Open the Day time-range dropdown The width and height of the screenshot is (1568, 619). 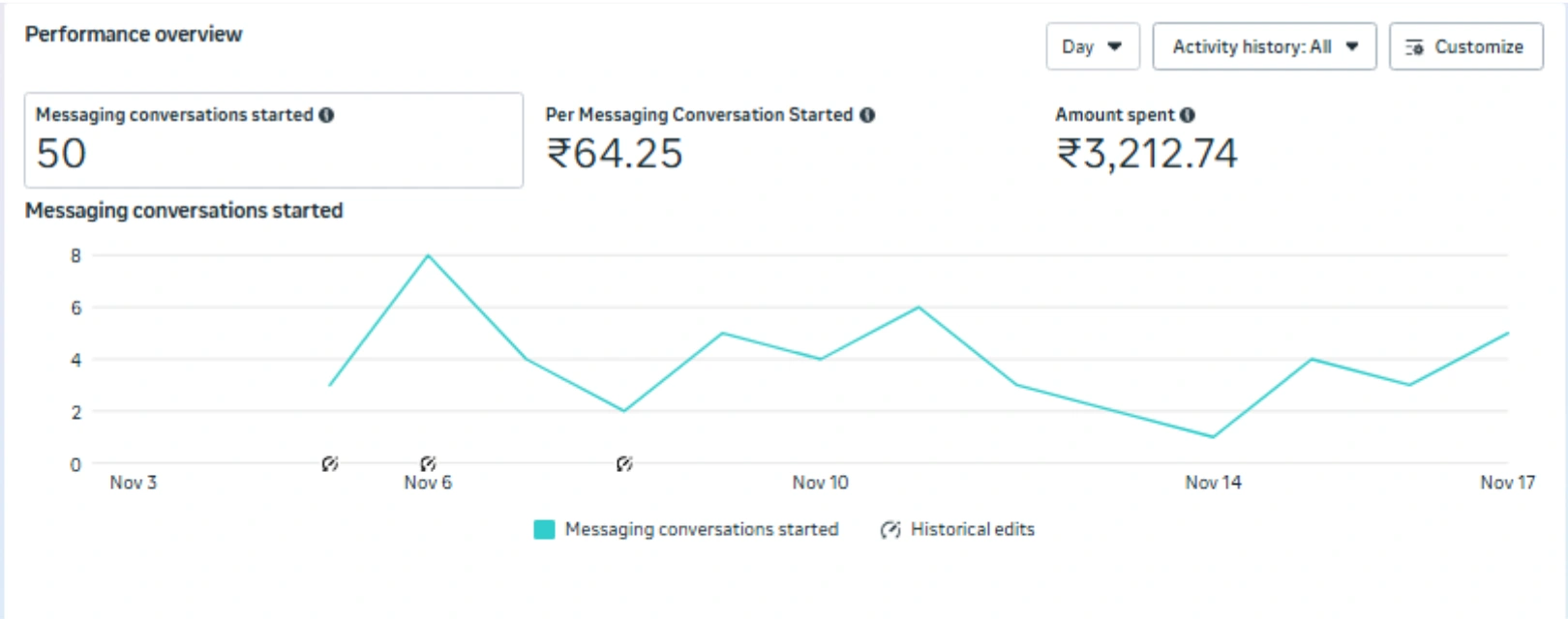click(x=1093, y=46)
